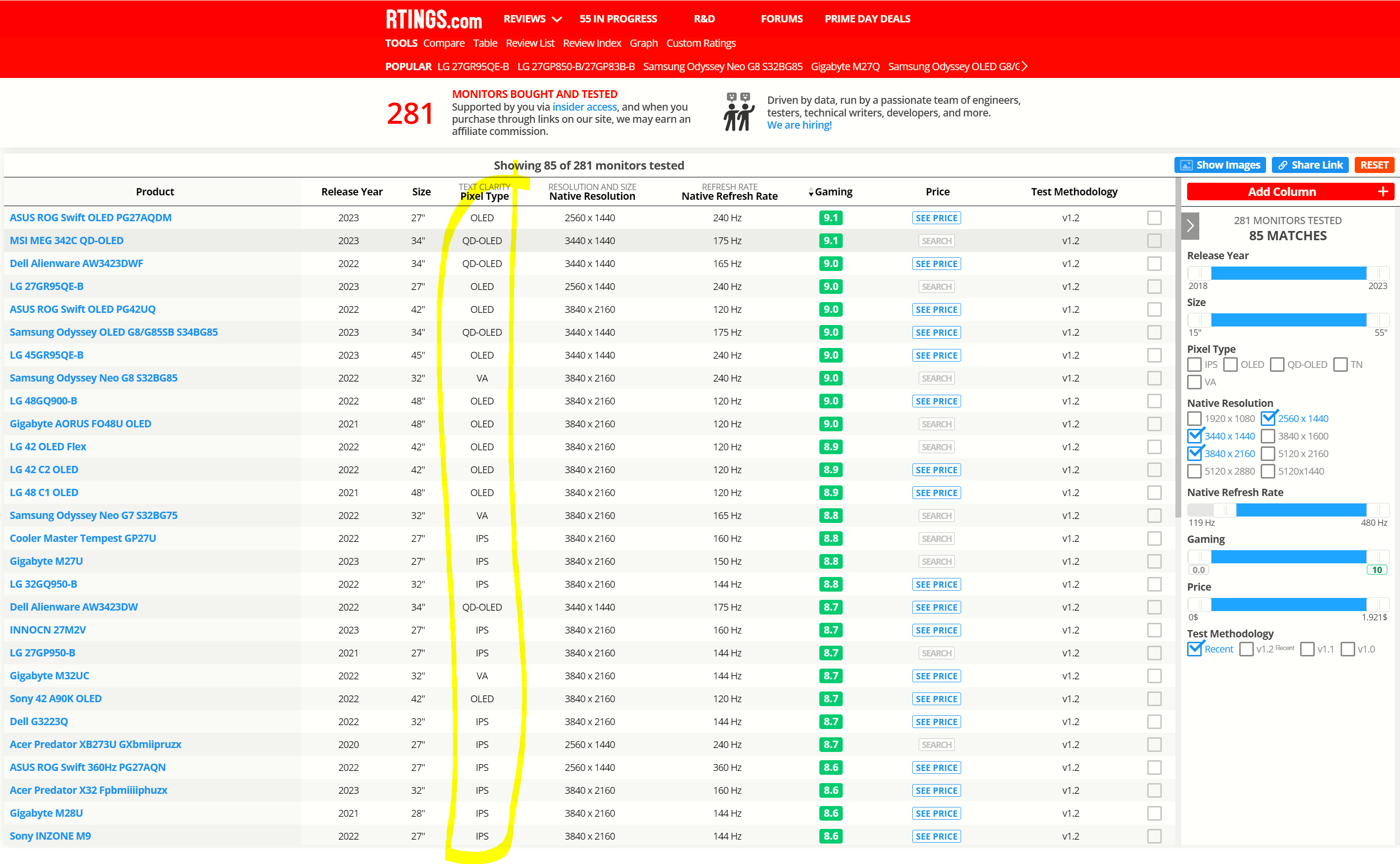Click the Share Link chain icon
Viewport: 1400px width, 864px height.
click(1282, 165)
